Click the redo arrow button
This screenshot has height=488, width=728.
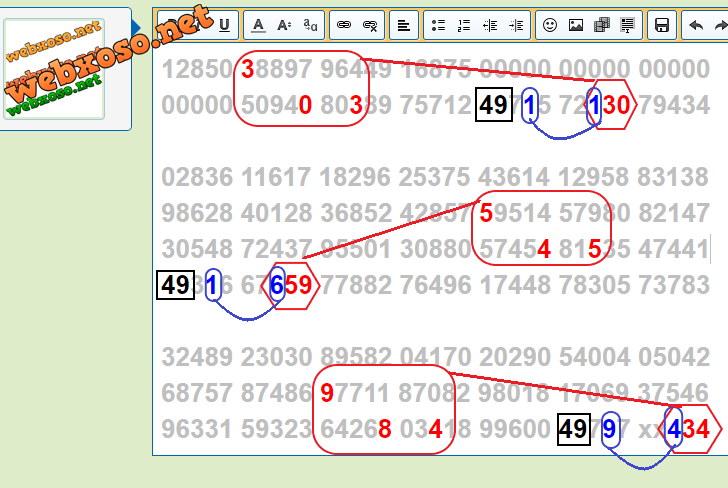720,25
